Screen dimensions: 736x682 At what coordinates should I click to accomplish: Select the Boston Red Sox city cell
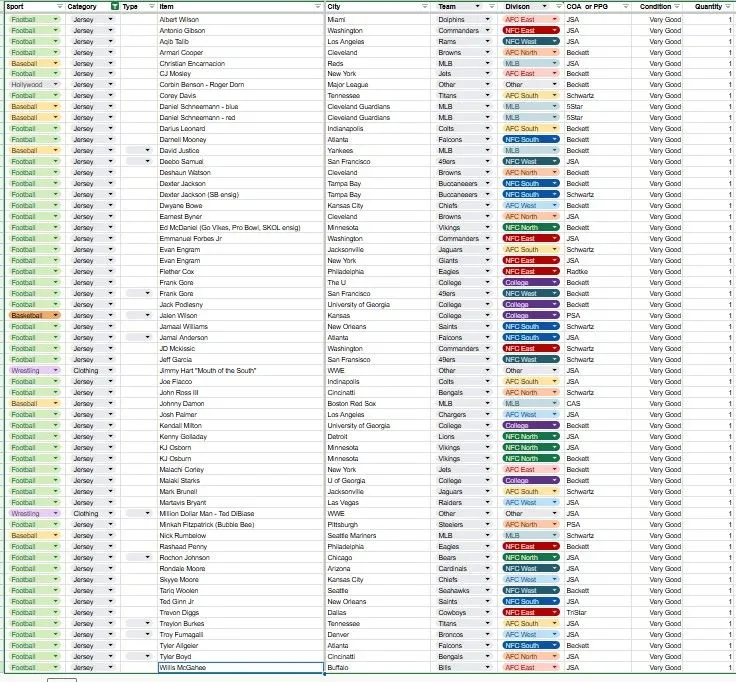click(378, 403)
